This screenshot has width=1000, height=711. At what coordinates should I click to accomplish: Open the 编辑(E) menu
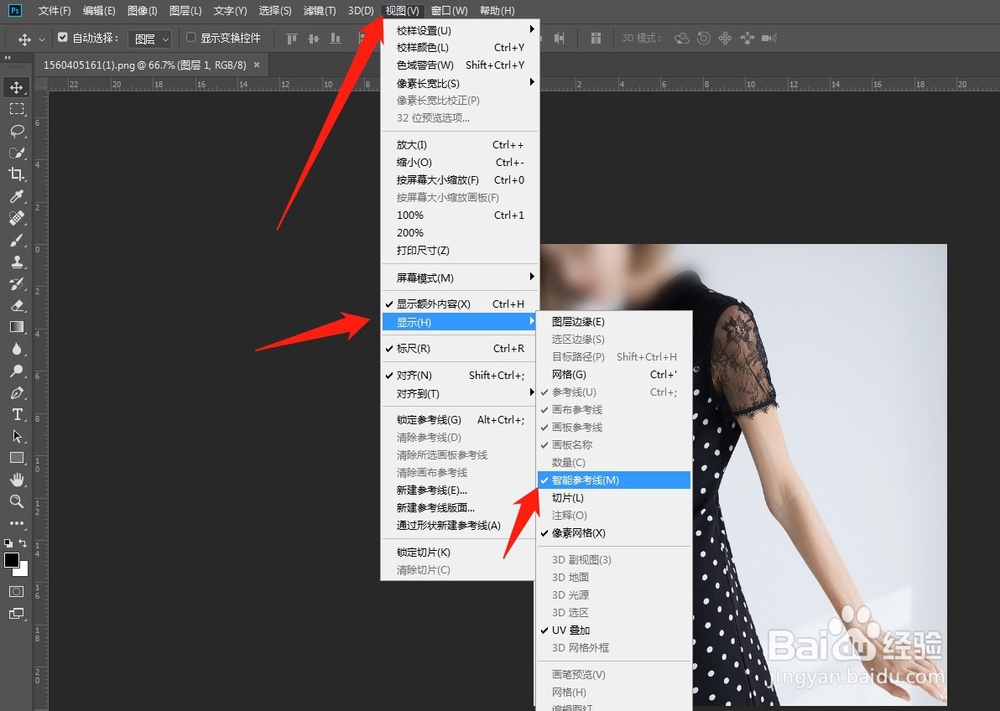point(99,11)
